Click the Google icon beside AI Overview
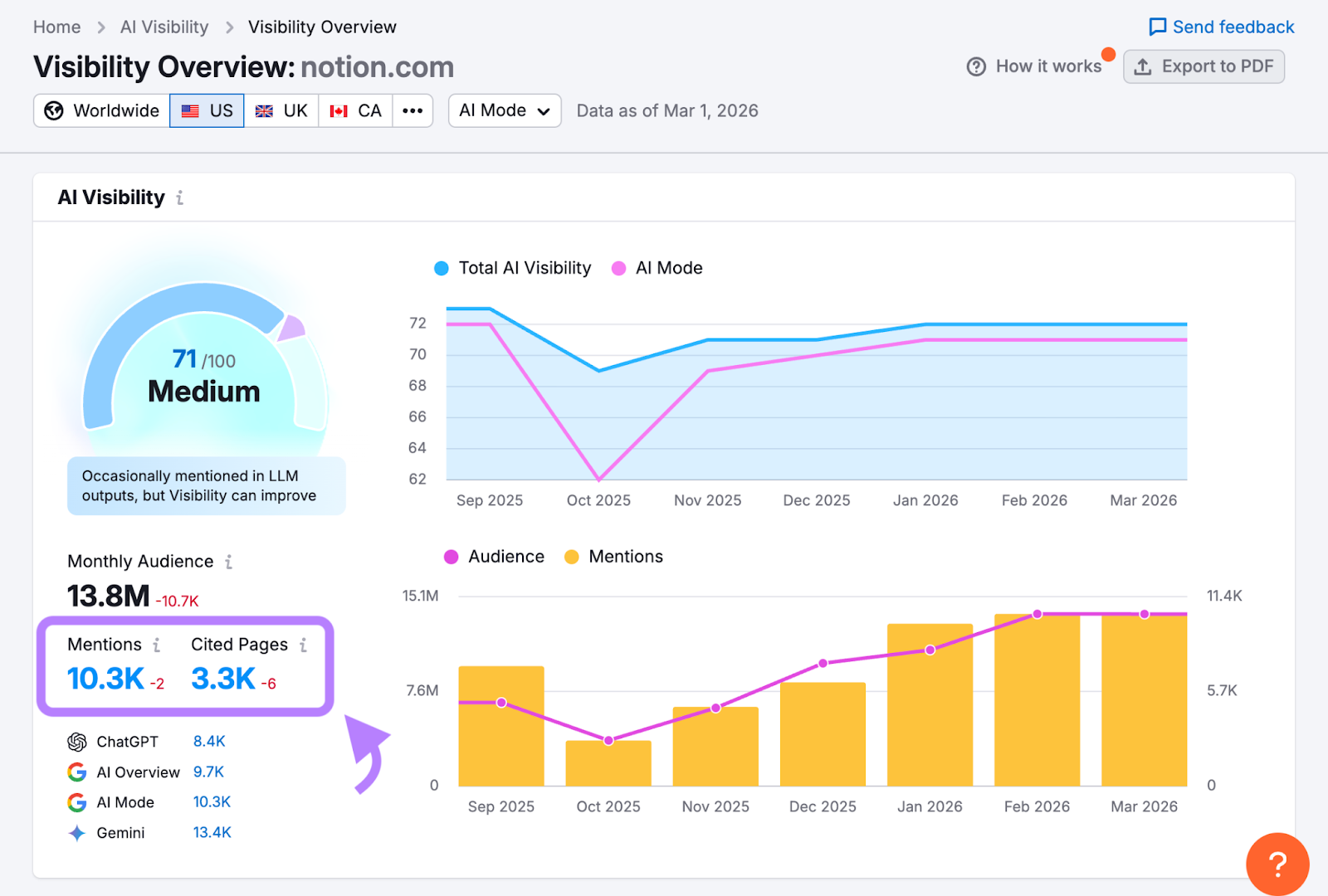The image size is (1328, 896). pyautogui.click(x=76, y=772)
